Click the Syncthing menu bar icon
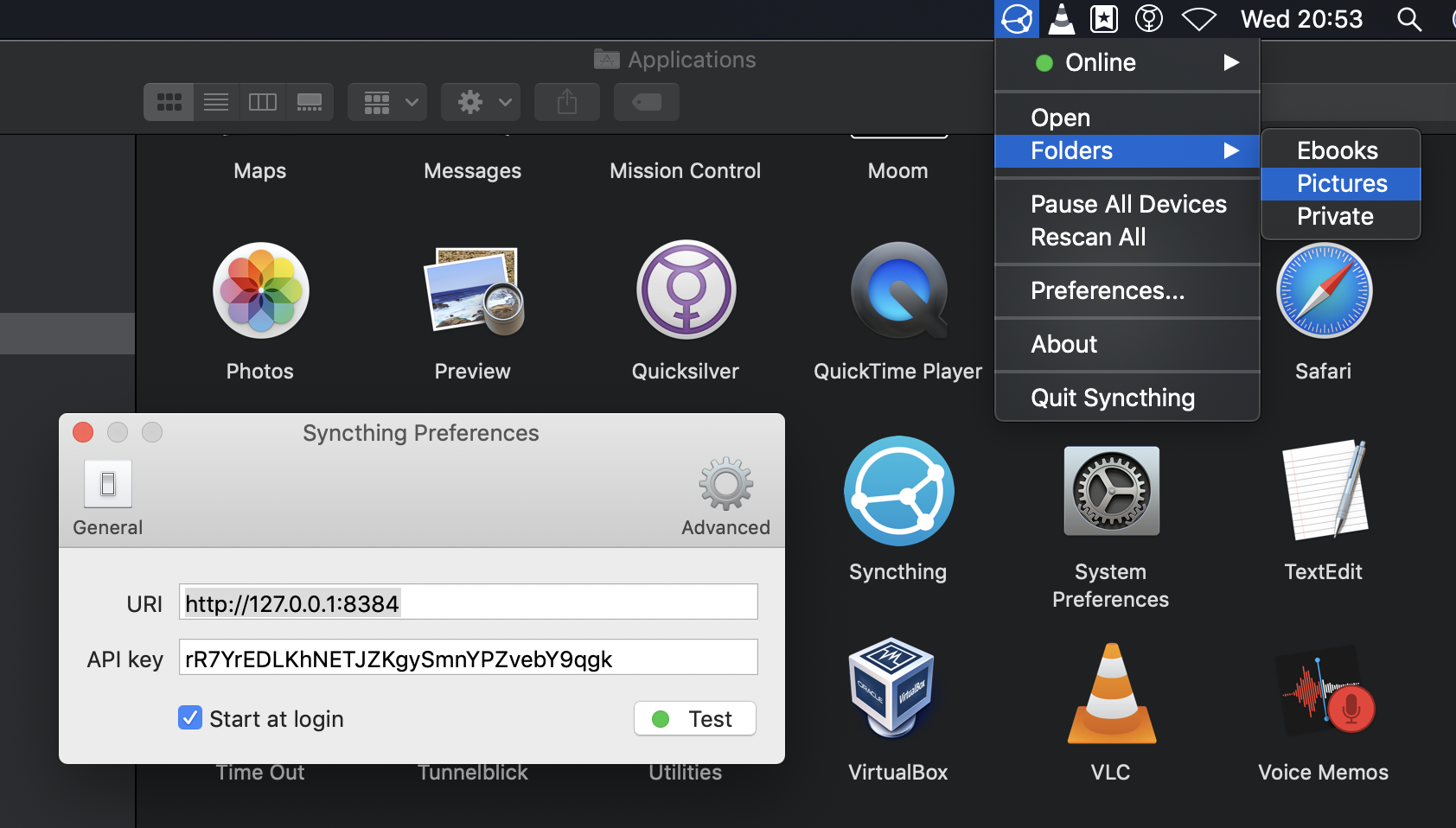This screenshot has width=1456, height=828. click(1017, 18)
